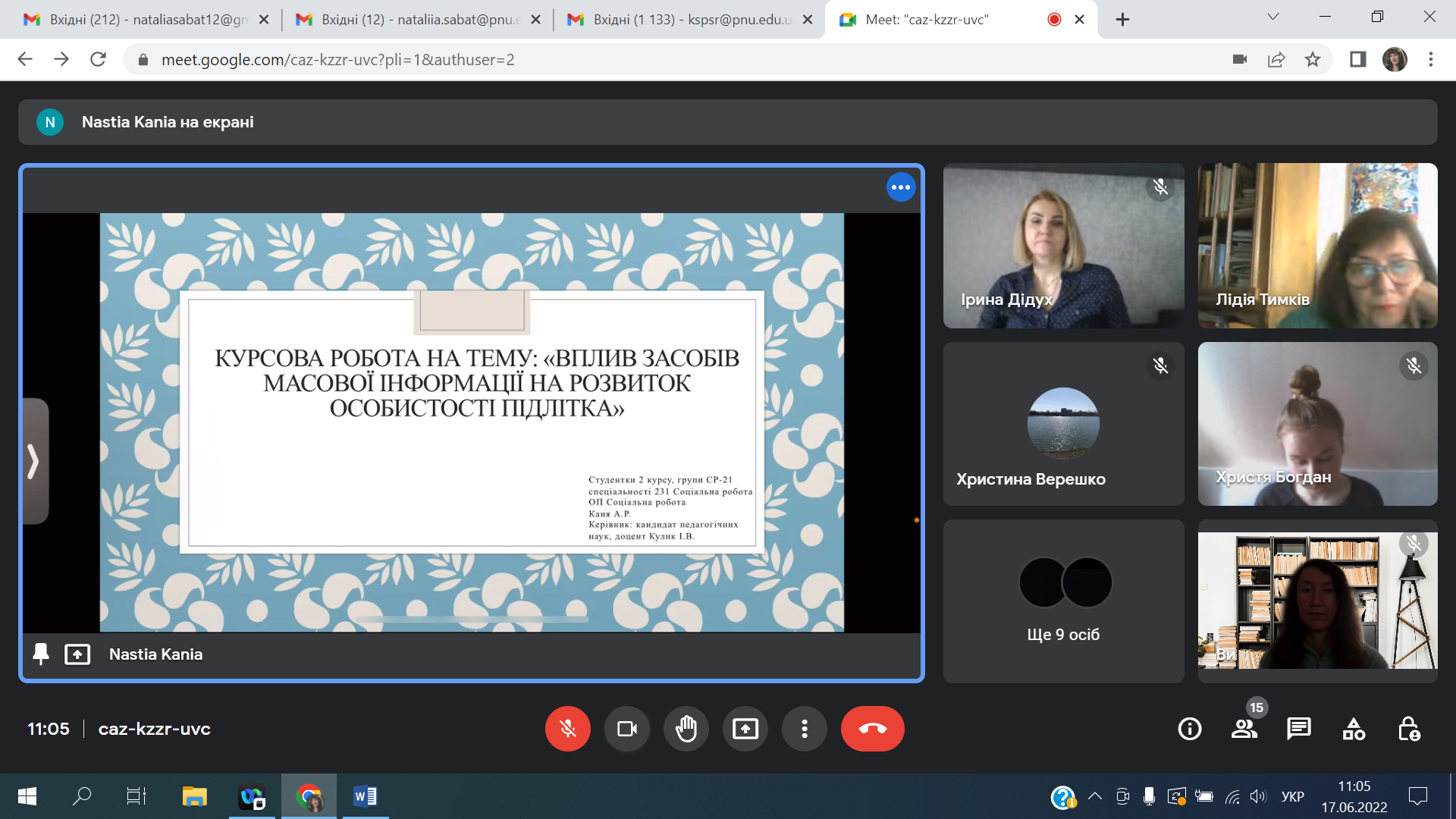The height and width of the screenshot is (819, 1456).
Task: Open the chat messages panel
Action: tap(1299, 729)
